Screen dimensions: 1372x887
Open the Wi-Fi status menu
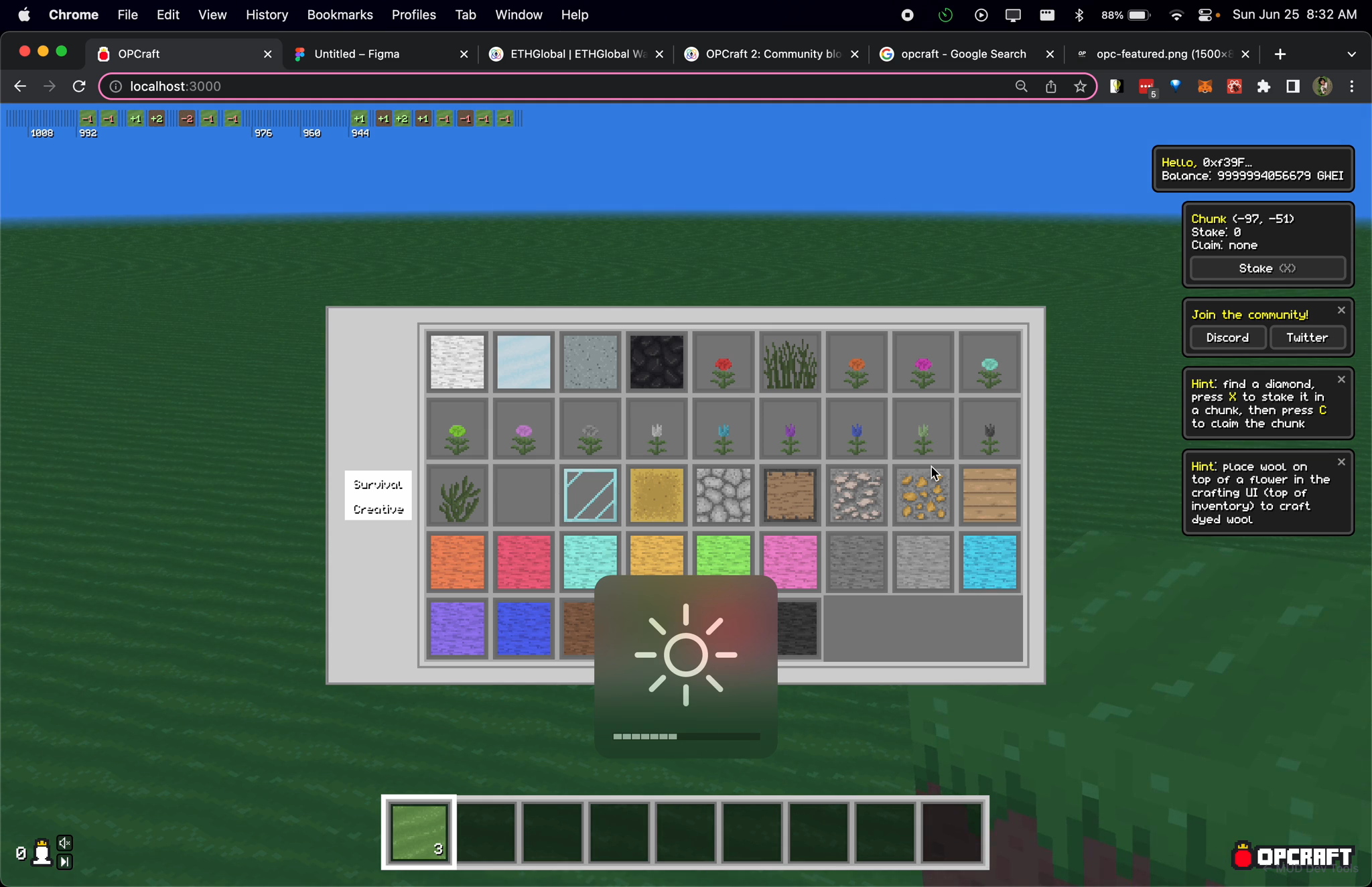[x=1176, y=15]
